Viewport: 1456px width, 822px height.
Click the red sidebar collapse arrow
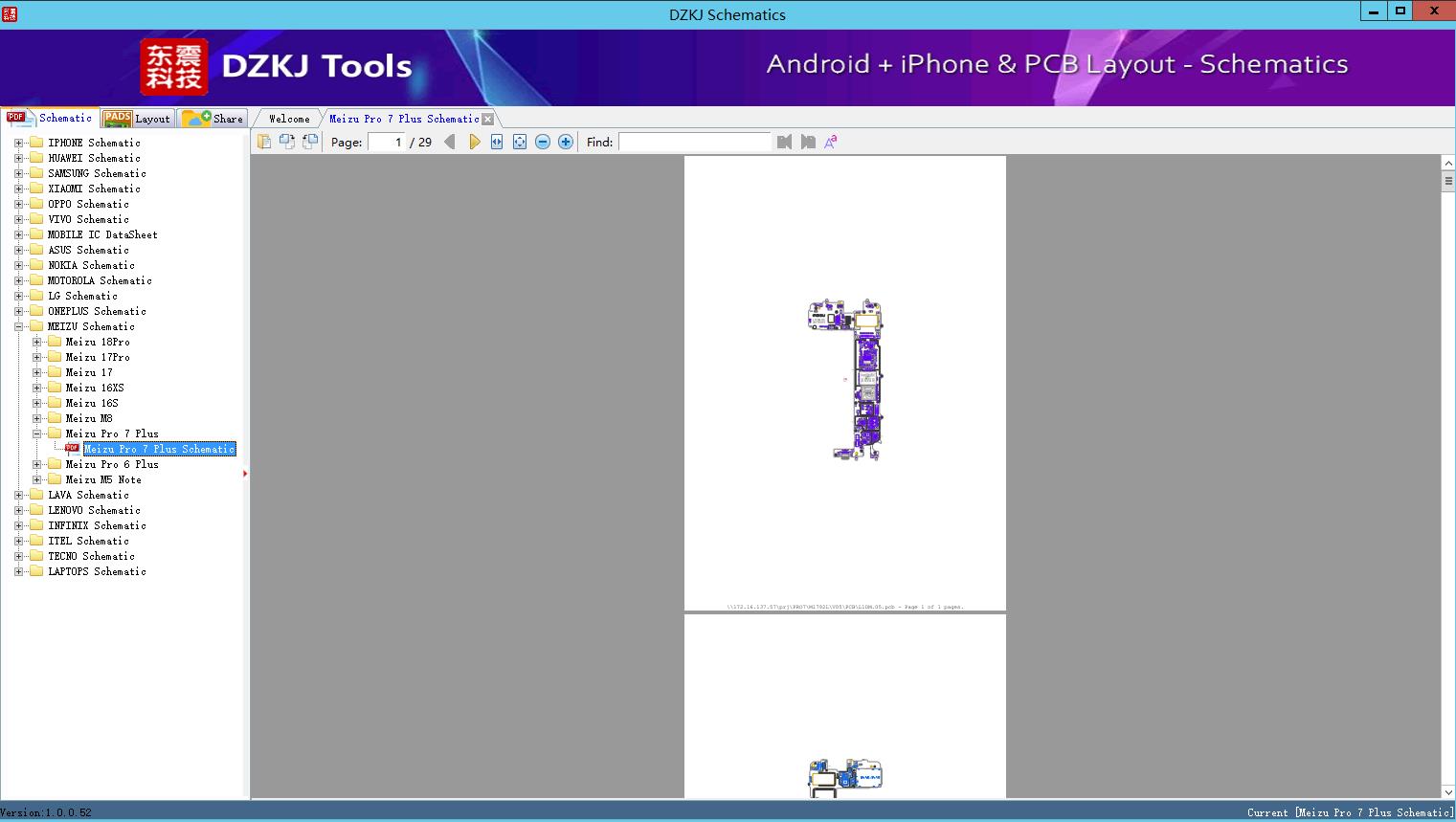(245, 474)
